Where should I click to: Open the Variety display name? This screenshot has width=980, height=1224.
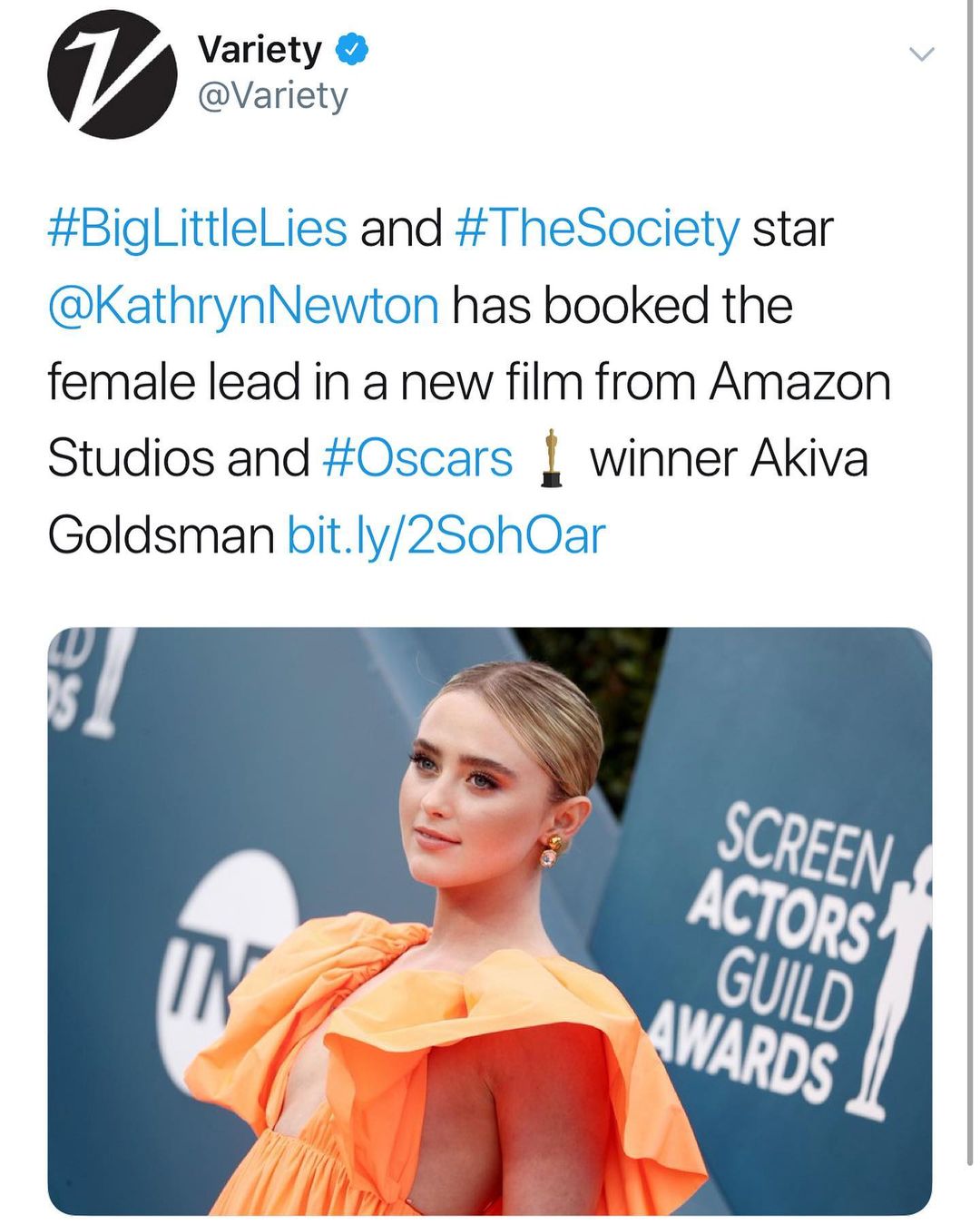(x=260, y=50)
